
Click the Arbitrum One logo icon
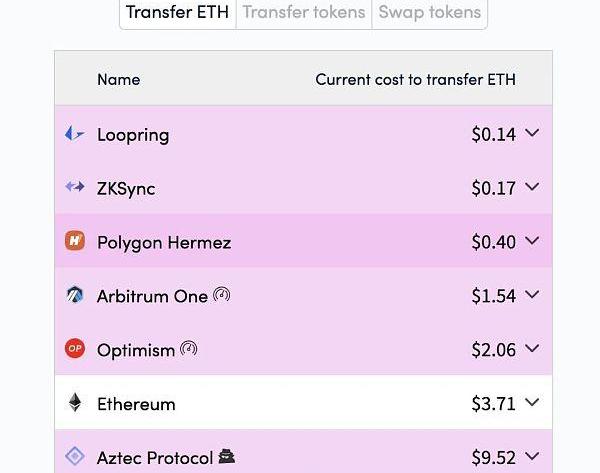(x=75, y=295)
